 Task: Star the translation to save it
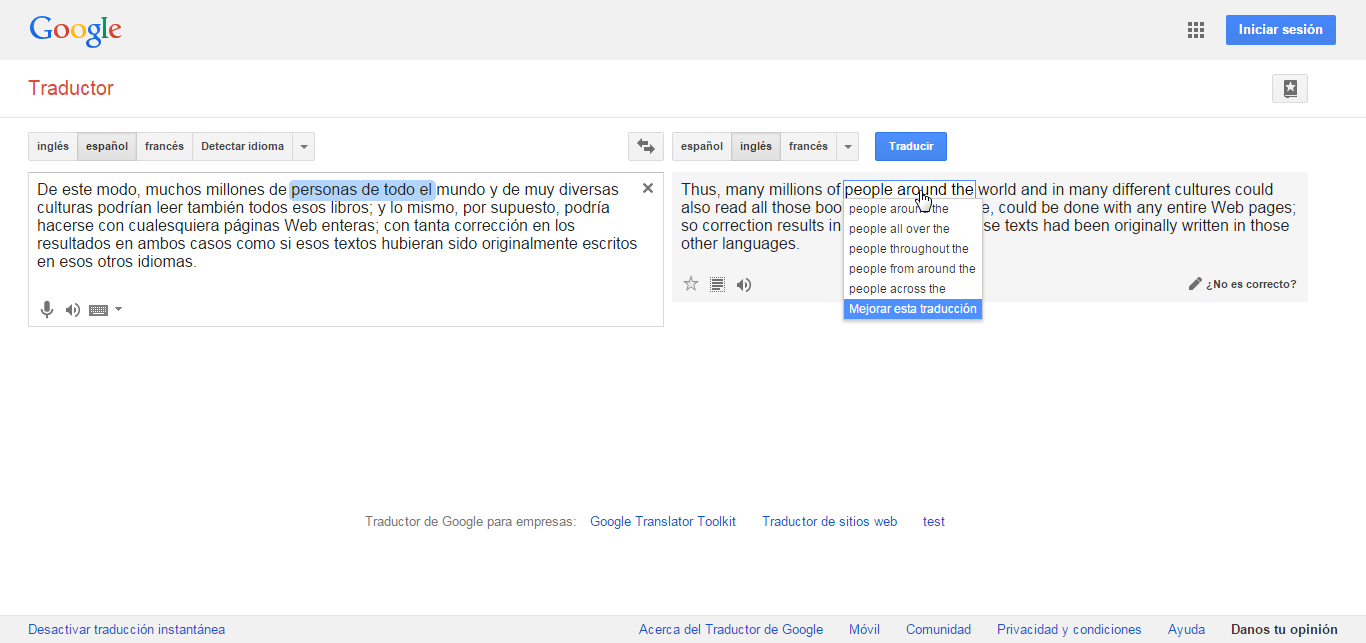pos(690,284)
